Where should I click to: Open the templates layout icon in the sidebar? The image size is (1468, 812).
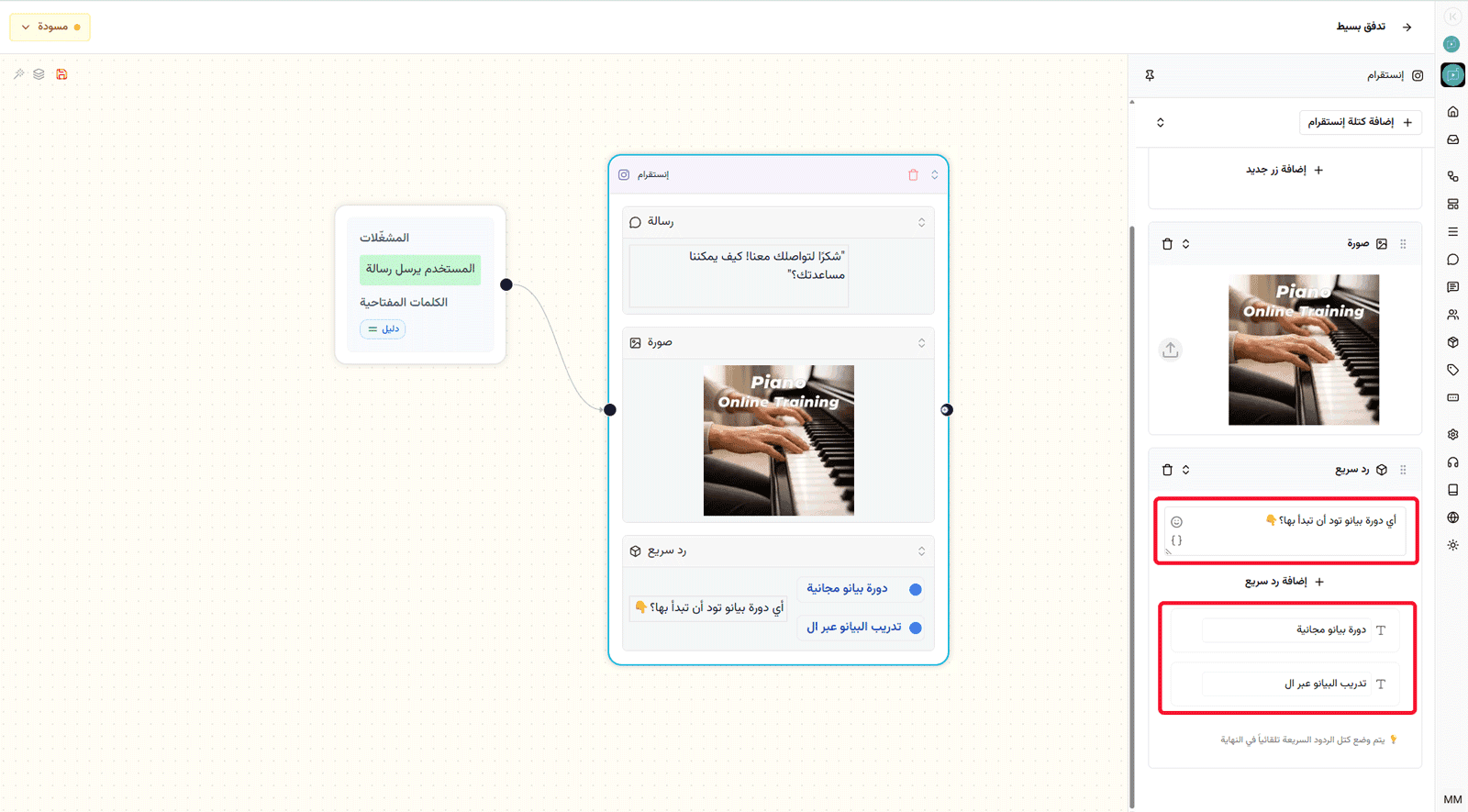1452,204
